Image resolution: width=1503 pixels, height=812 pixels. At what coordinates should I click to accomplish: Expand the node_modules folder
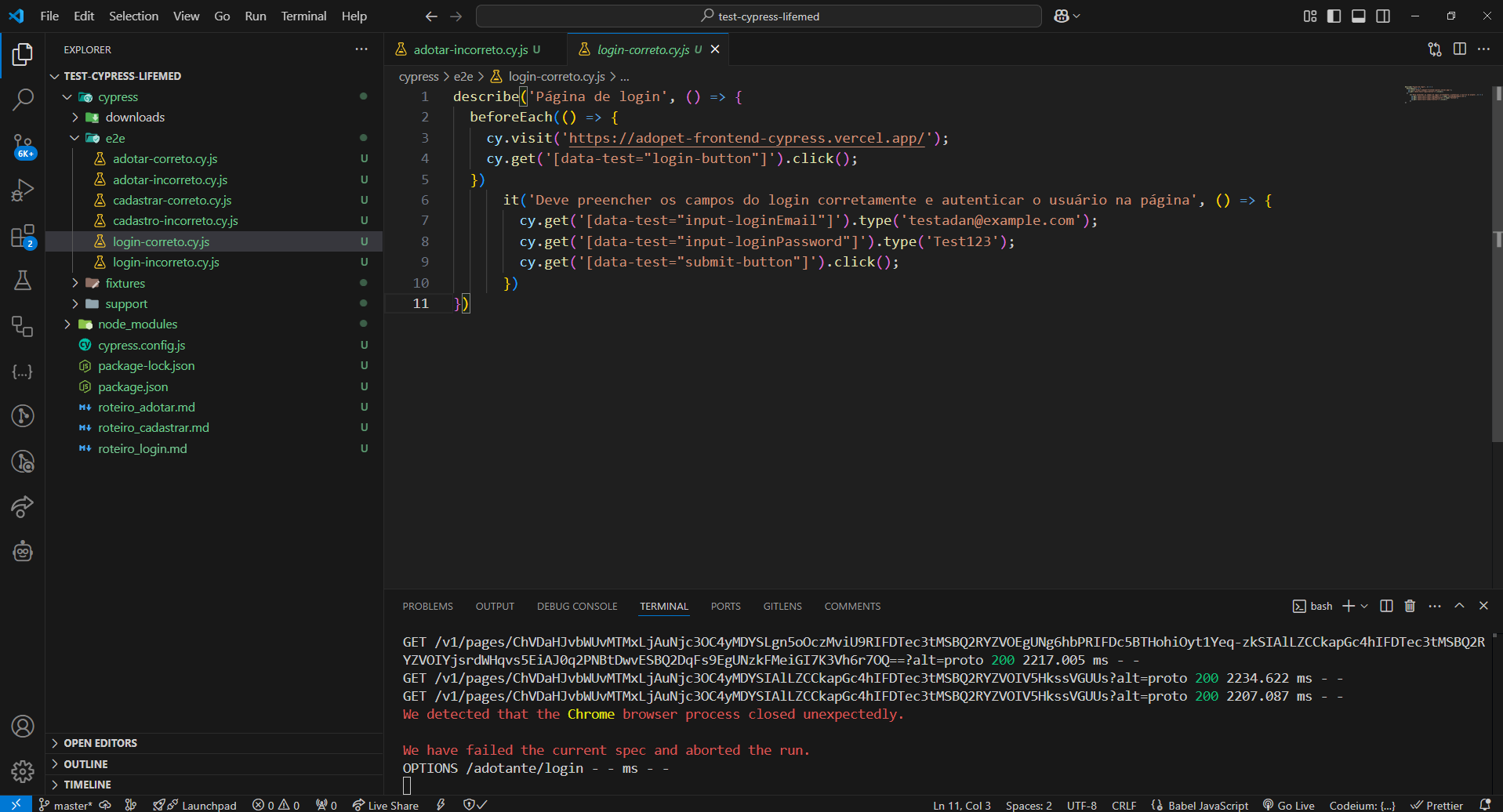pos(67,324)
